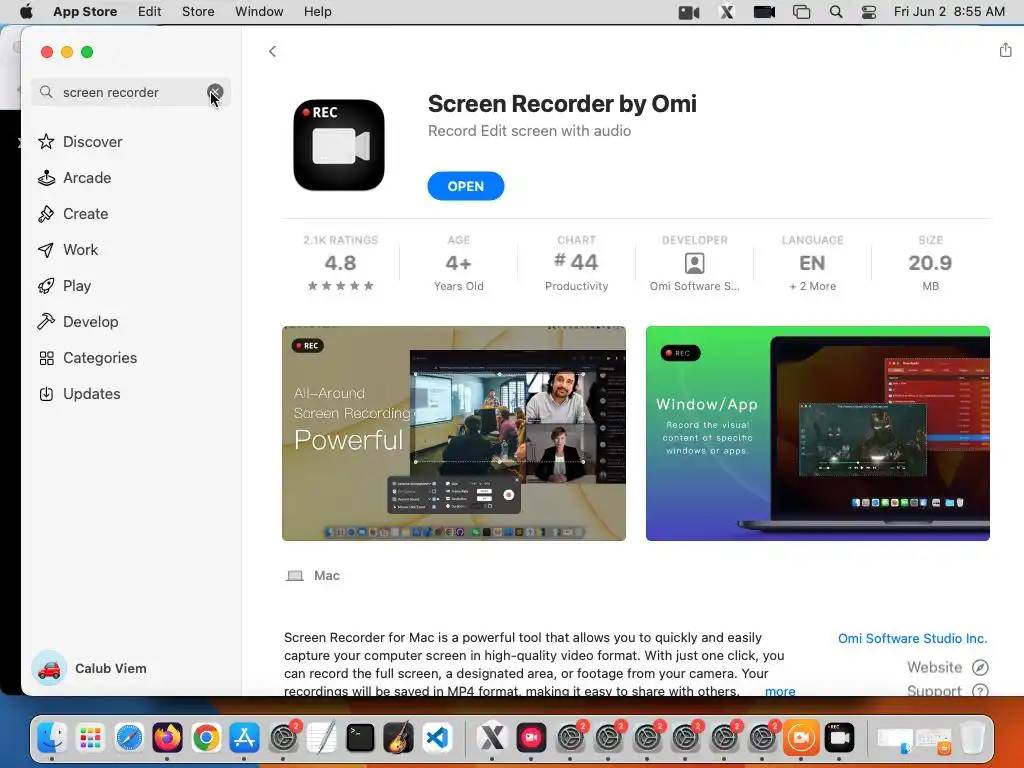Clear the search field with the X button

(x=215, y=92)
